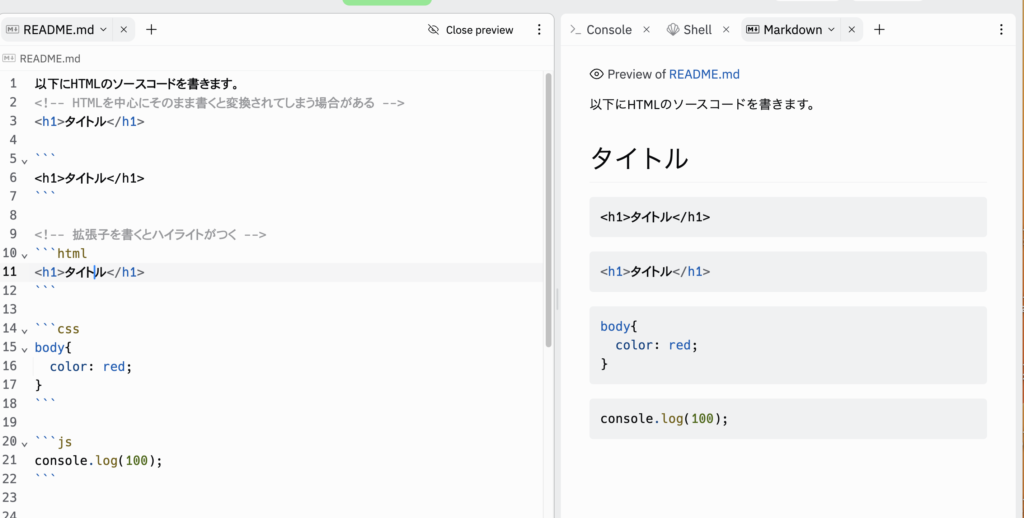Click the ```js fence on line 20
Screen dimensions: 1024x518
click(54, 442)
